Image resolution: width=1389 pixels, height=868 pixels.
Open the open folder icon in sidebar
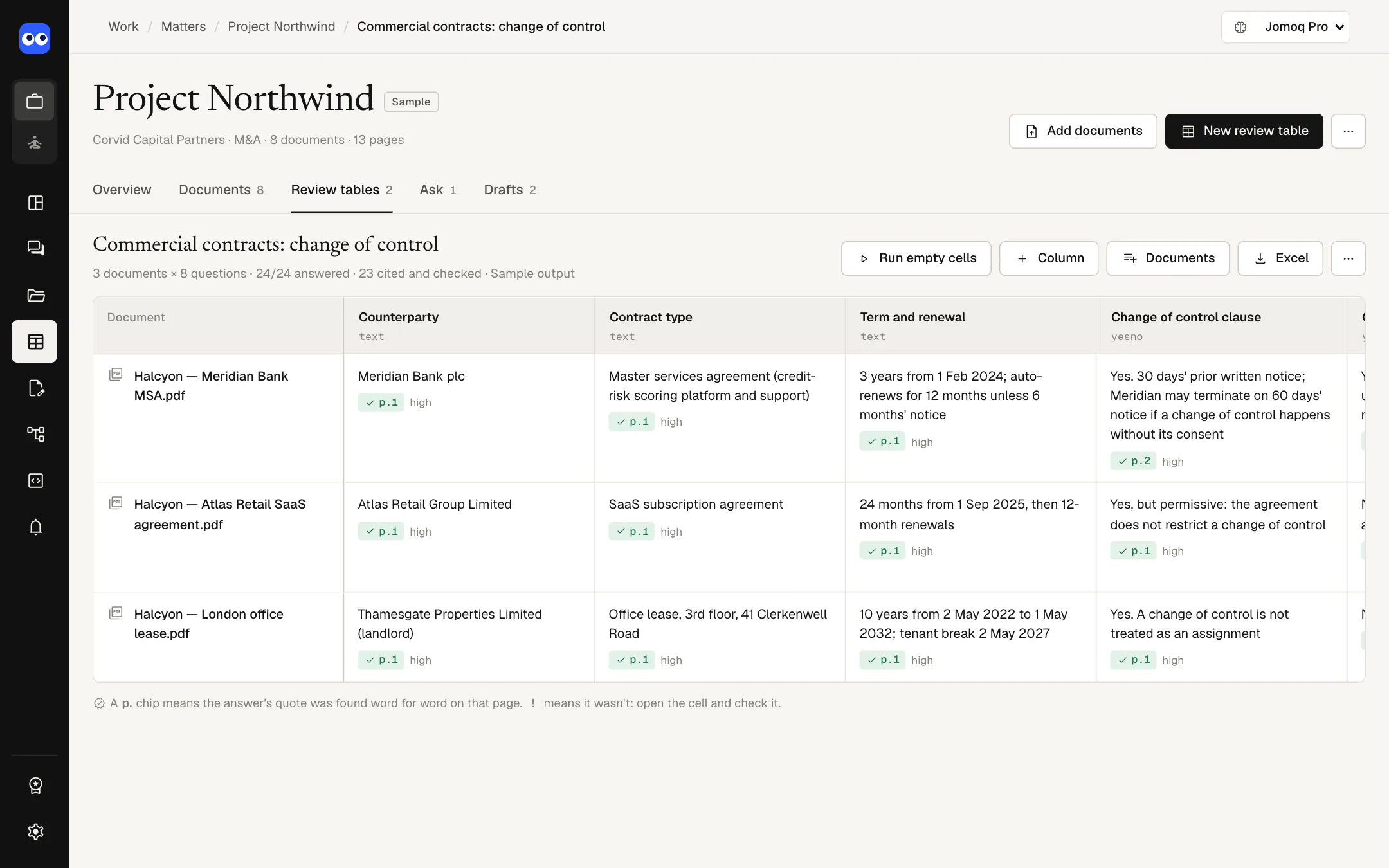point(35,295)
